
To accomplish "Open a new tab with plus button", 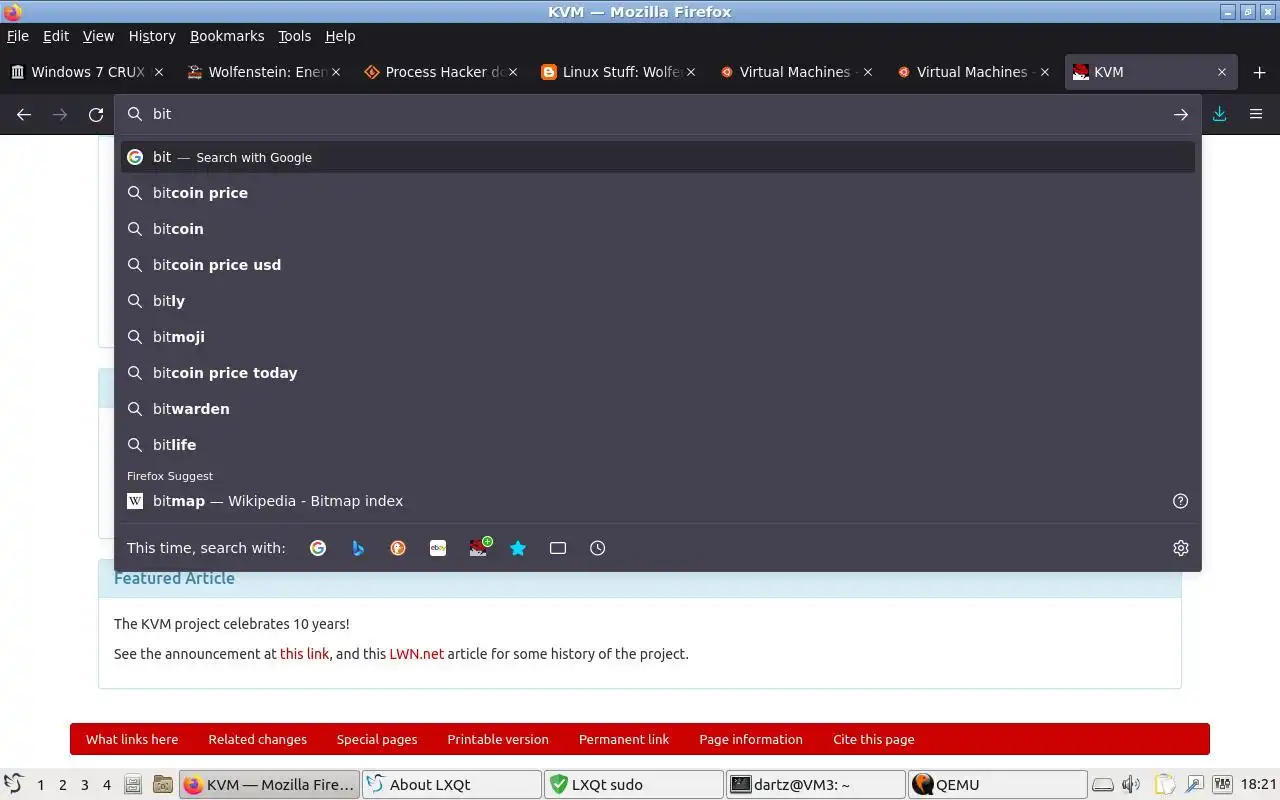I will click(1259, 72).
